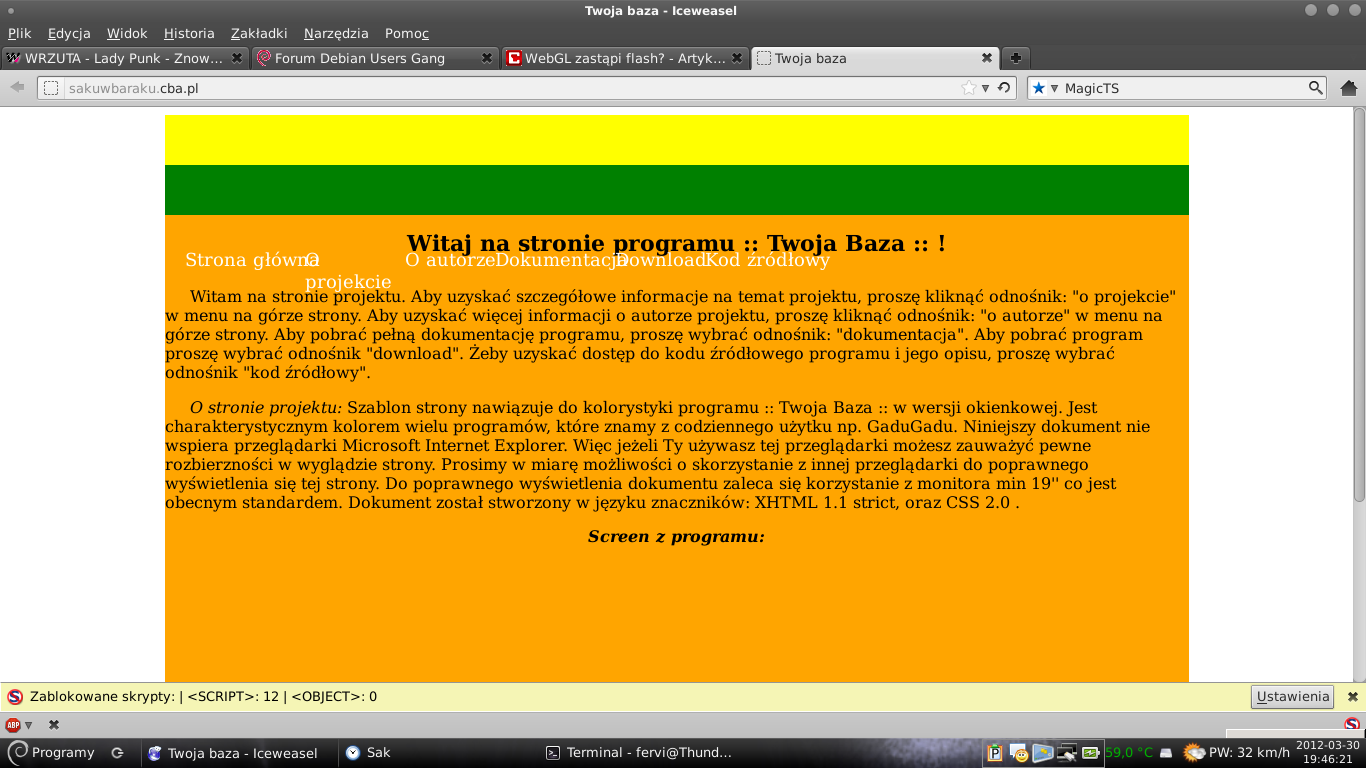1366x768 pixels.
Task: Click the search magnifier icon
Action: [1316, 88]
